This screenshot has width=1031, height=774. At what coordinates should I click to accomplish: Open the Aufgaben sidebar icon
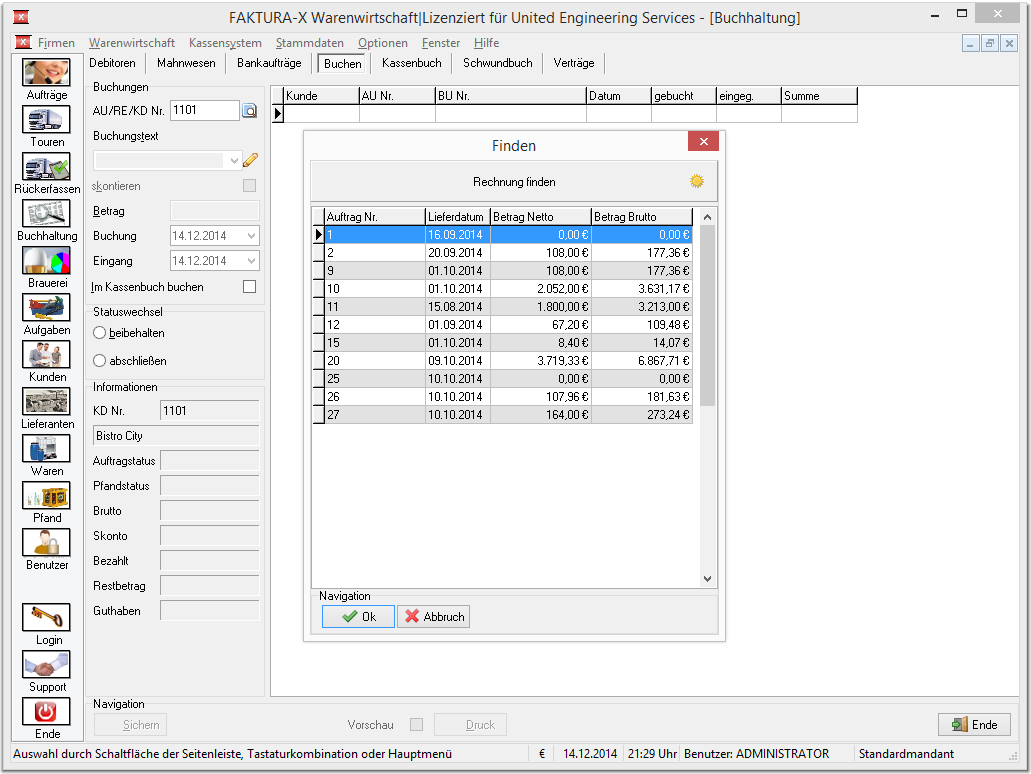46,308
